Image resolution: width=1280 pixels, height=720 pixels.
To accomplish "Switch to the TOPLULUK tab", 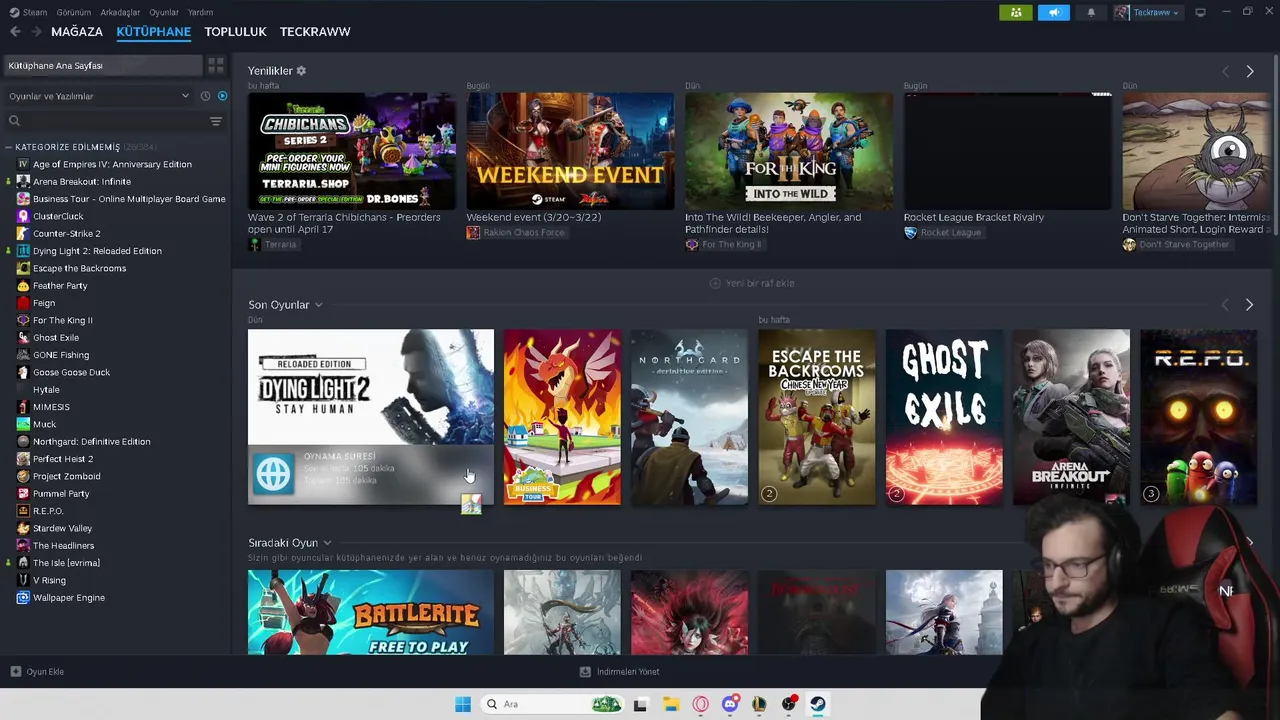I will (235, 32).
